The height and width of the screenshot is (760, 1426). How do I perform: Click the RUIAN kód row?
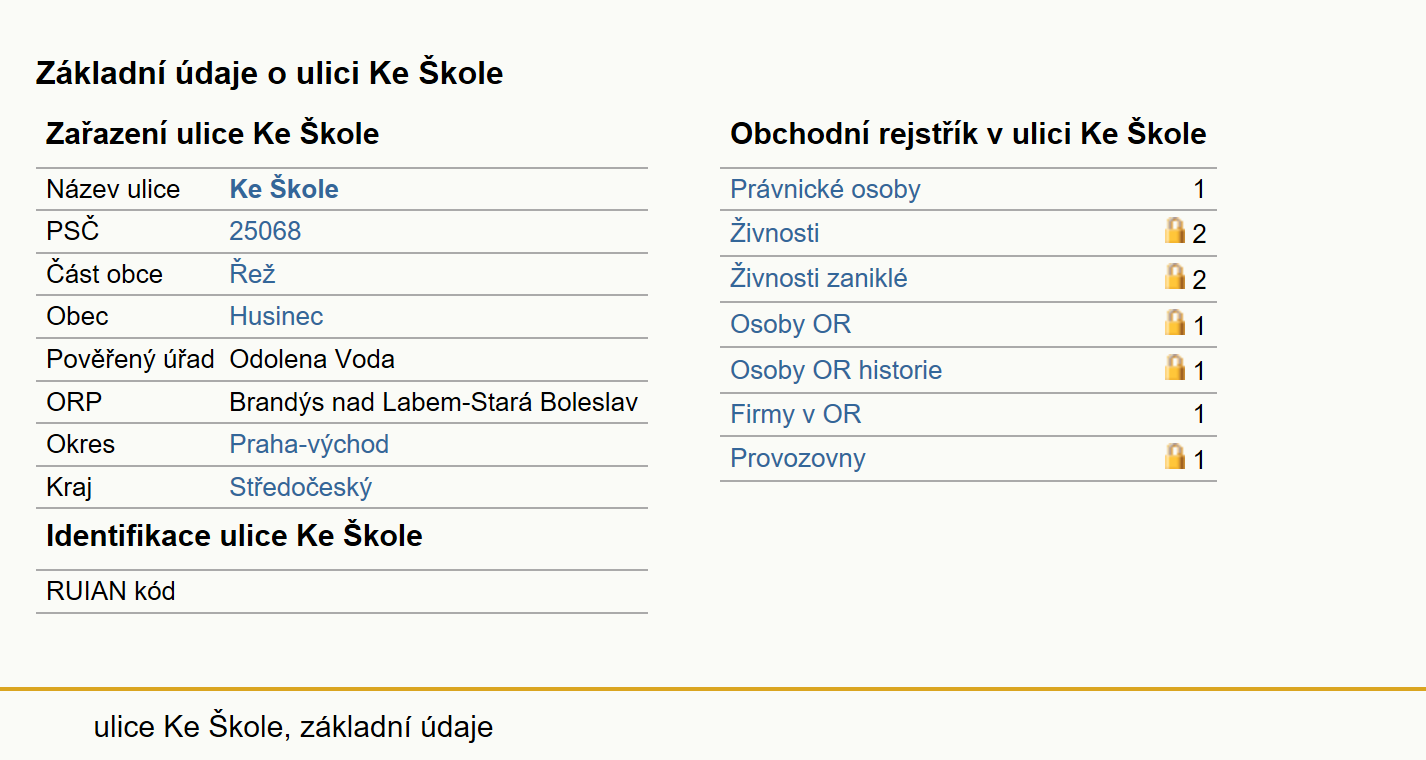pyautogui.click(x=342, y=591)
